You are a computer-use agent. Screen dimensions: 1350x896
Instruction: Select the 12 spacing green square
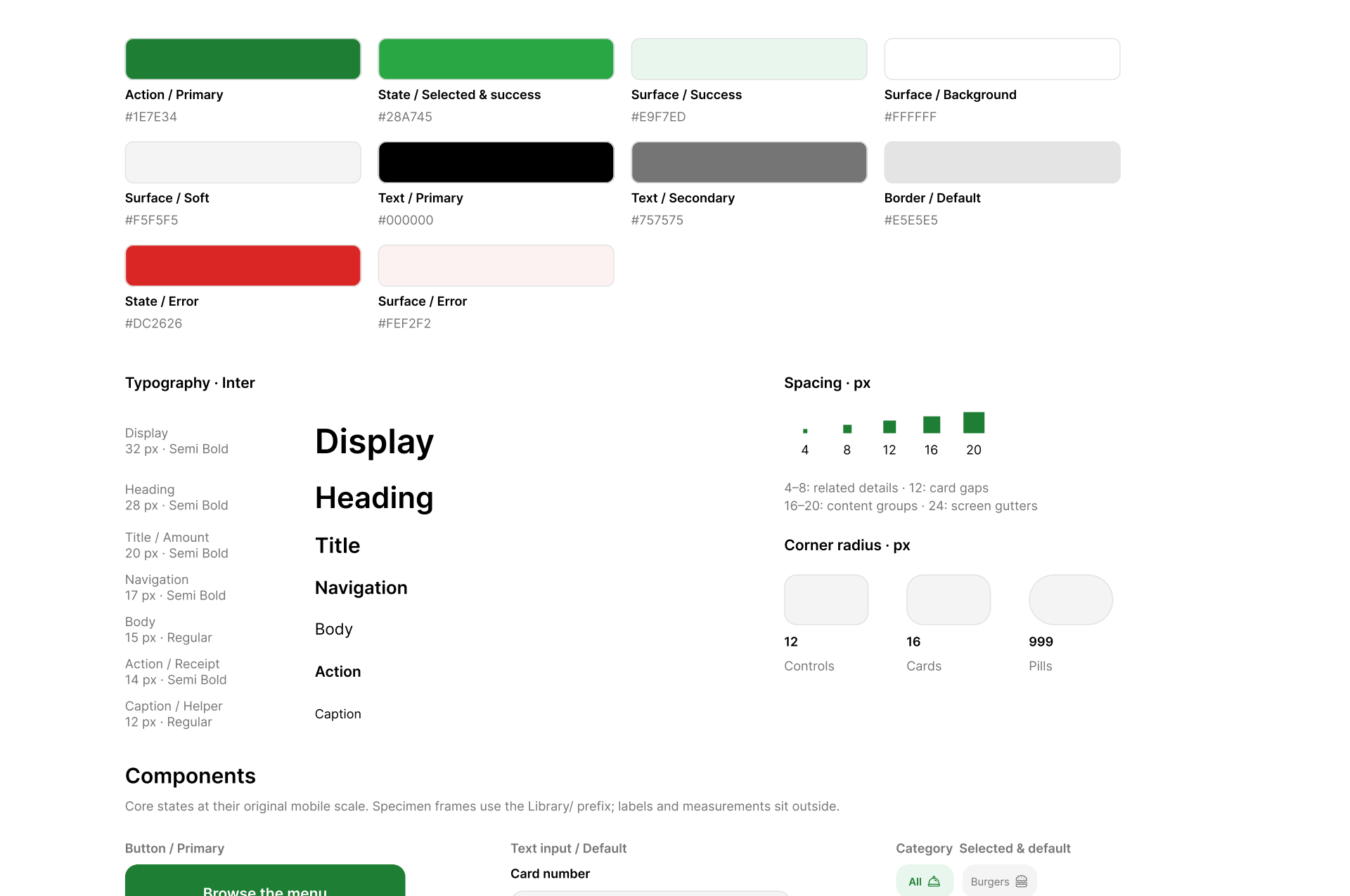coord(889,427)
